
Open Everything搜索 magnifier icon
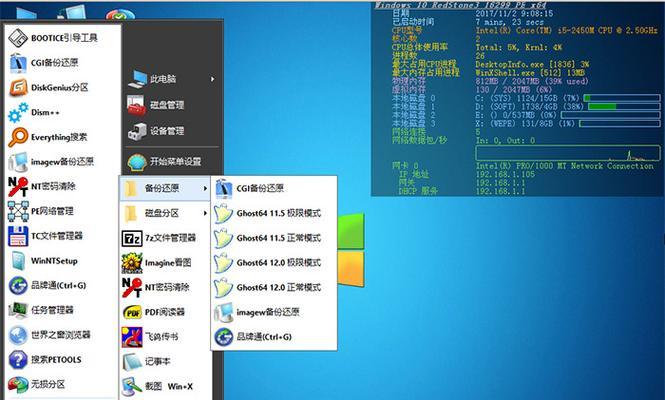coord(18,137)
